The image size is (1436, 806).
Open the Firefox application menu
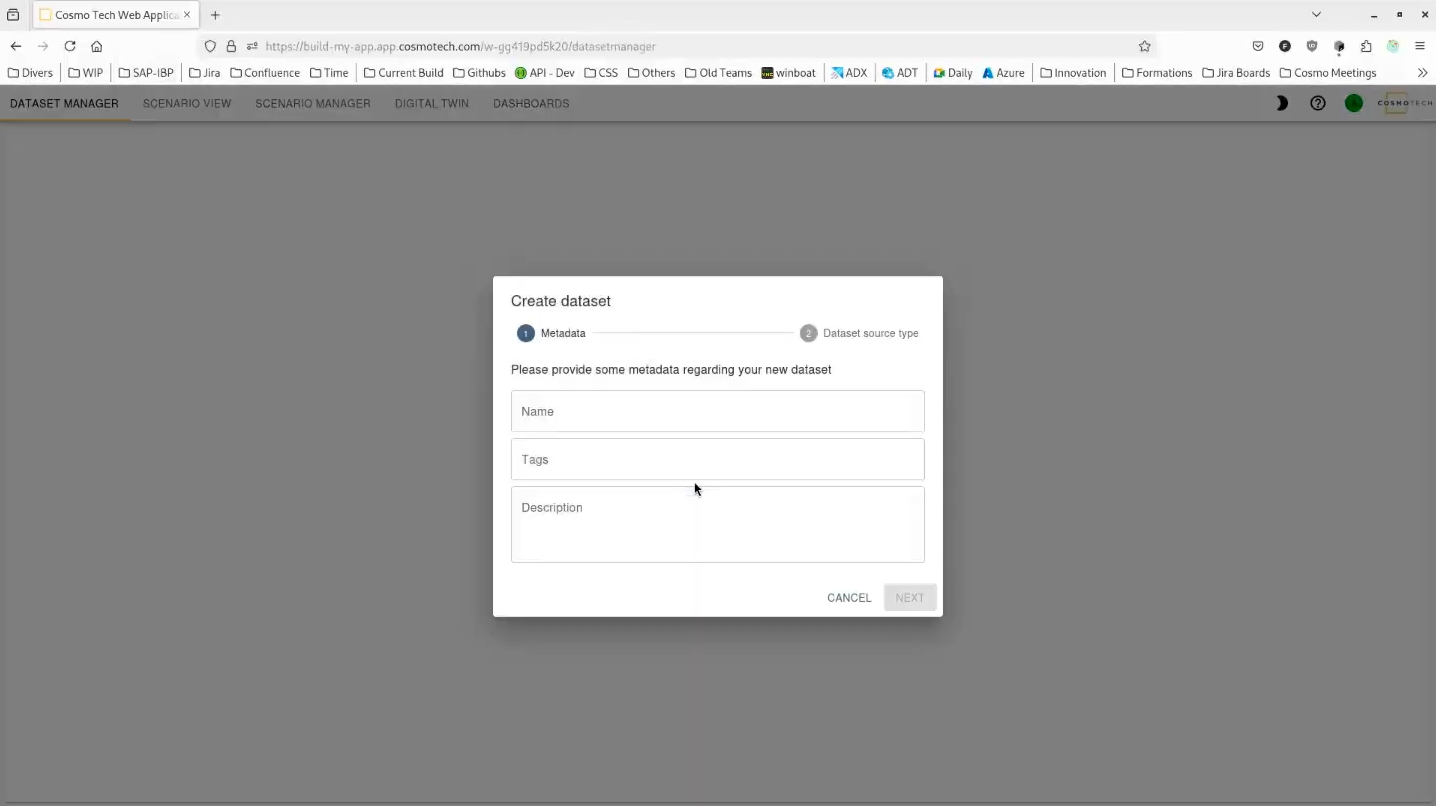(1420, 46)
